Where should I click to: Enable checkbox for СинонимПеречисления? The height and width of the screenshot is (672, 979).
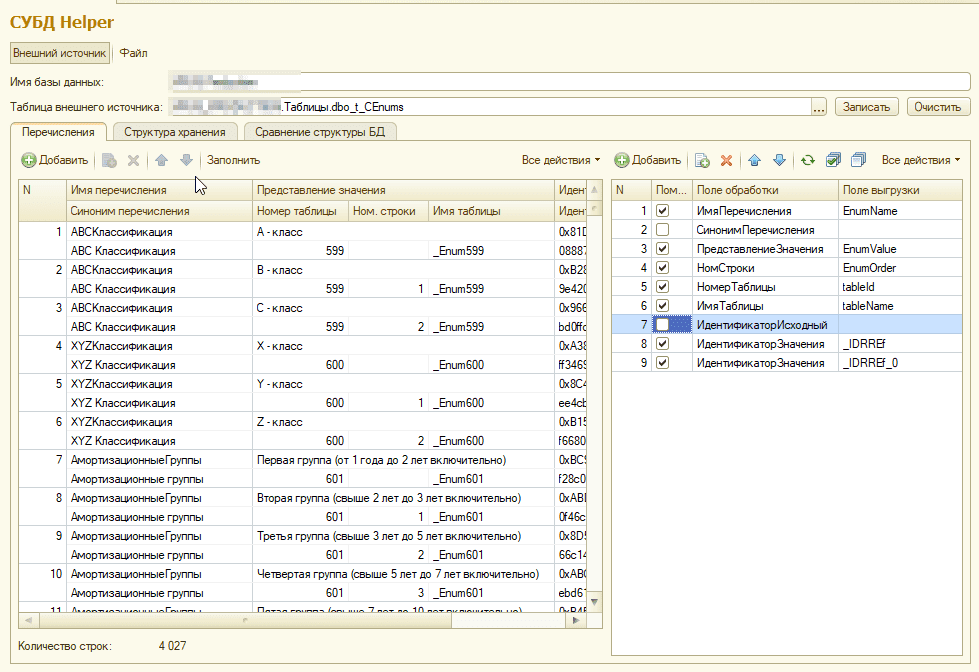(x=662, y=230)
